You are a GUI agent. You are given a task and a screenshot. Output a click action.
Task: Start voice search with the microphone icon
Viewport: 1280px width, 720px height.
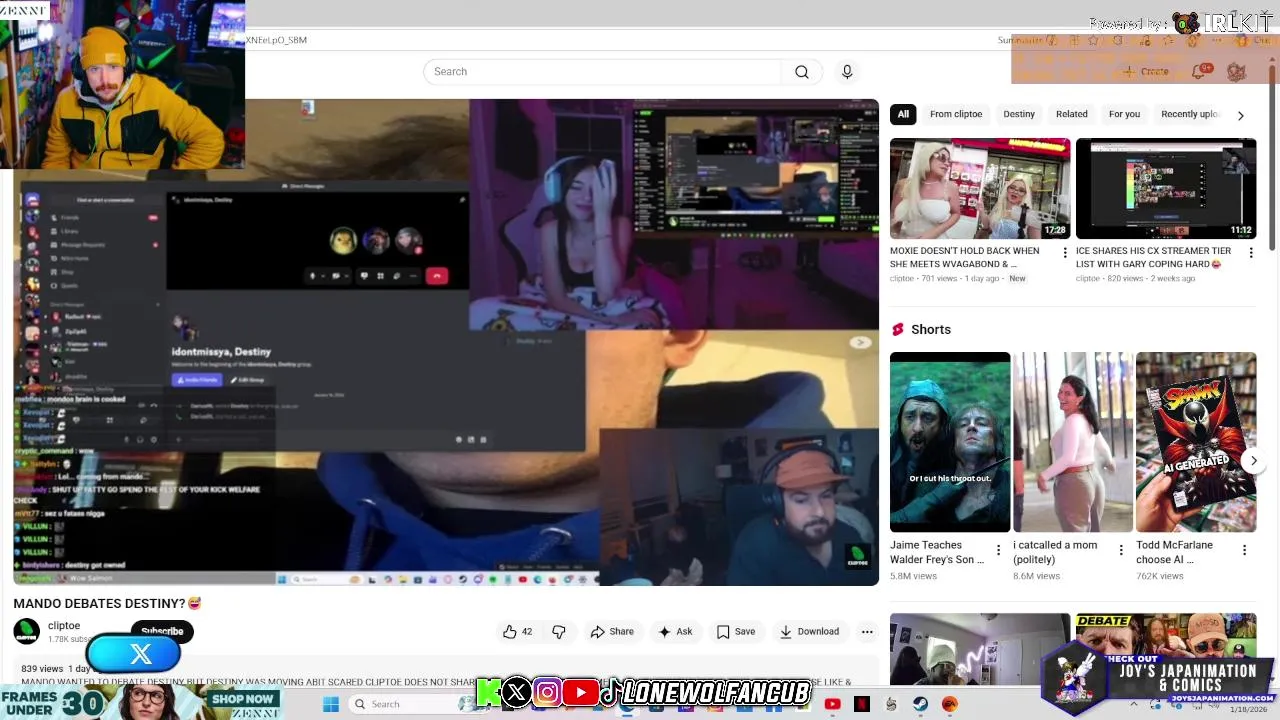[847, 72]
